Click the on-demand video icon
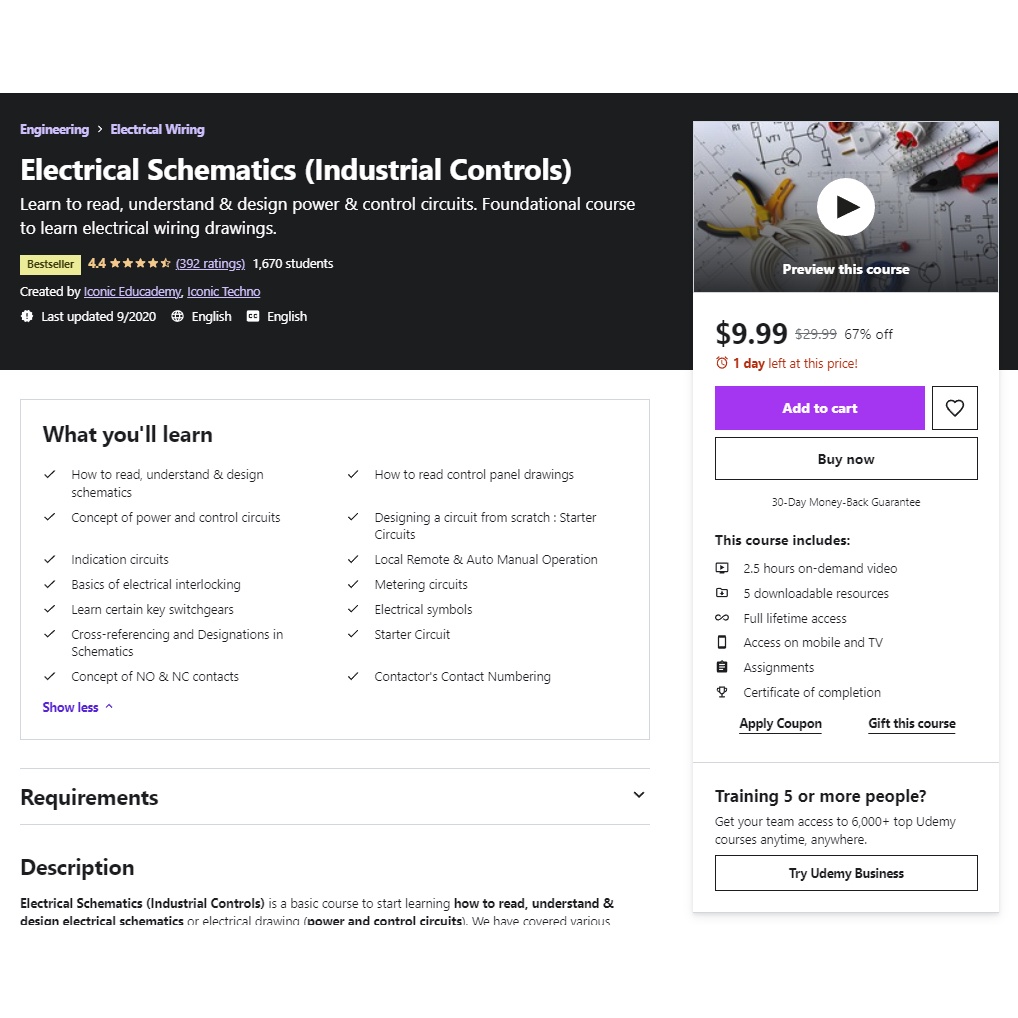The width and height of the screenshot is (1018, 1018). (x=722, y=568)
